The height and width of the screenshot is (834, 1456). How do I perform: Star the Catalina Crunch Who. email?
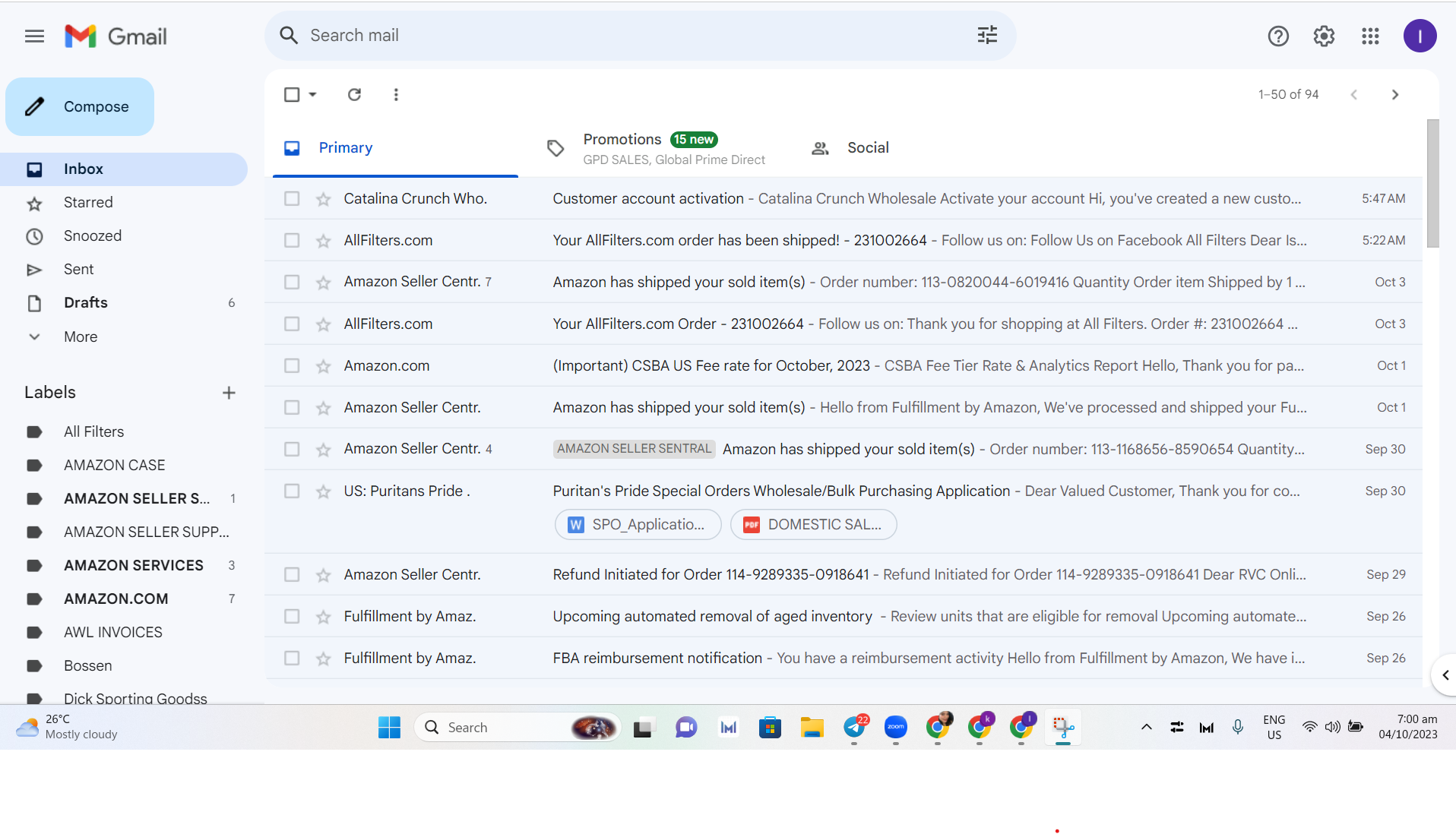[324, 199]
